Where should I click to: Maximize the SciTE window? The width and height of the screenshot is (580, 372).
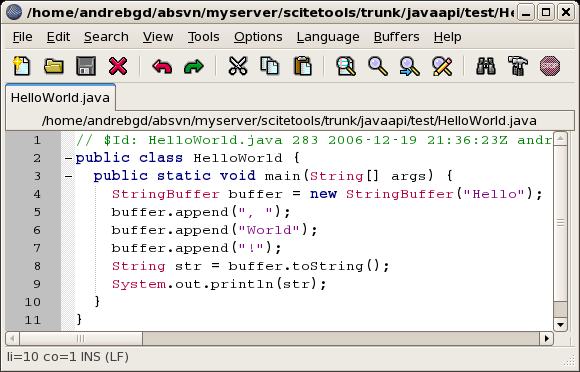click(546, 13)
